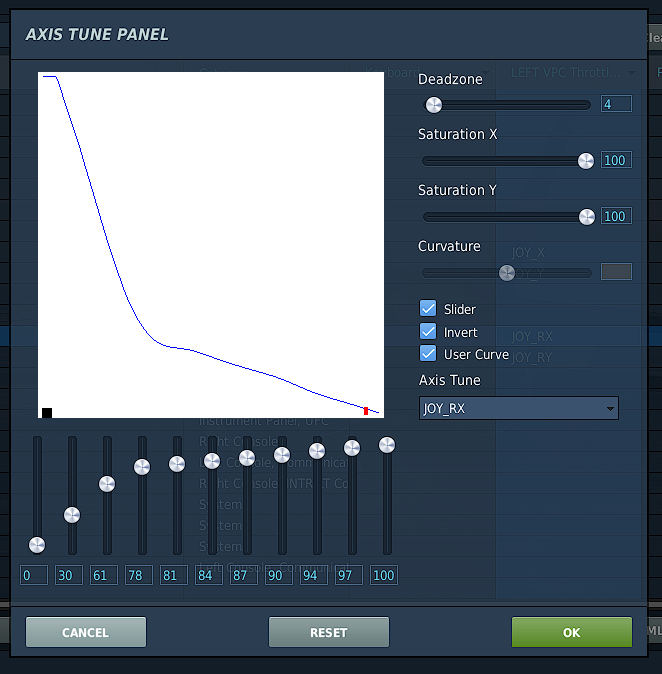This screenshot has height=674, width=662.
Task: Uncheck the Slider checkbox
Action: click(x=428, y=308)
